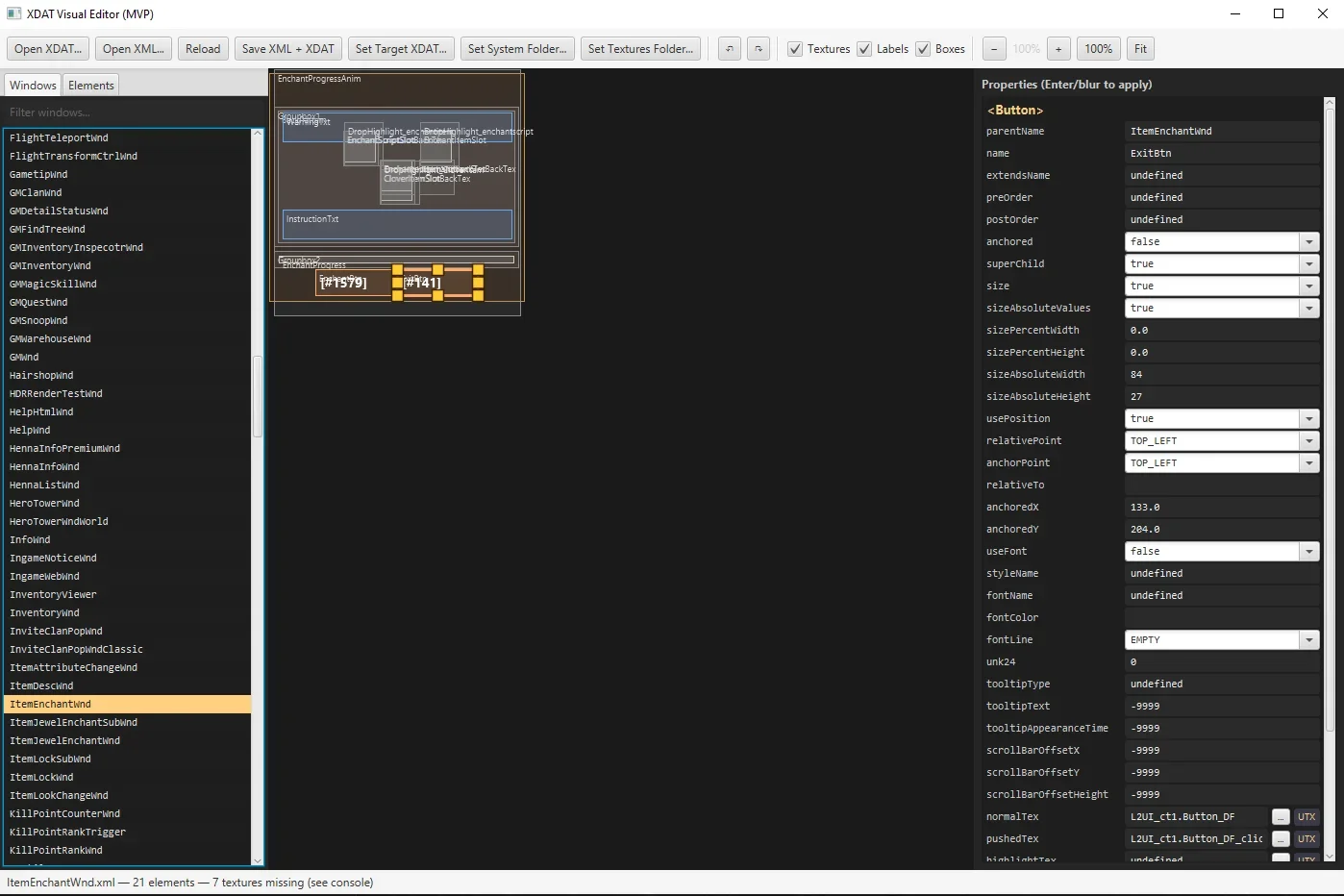Click the windows list vertical scrollbar
Screen dimensions: 1344x896
(x=257, y=397)
